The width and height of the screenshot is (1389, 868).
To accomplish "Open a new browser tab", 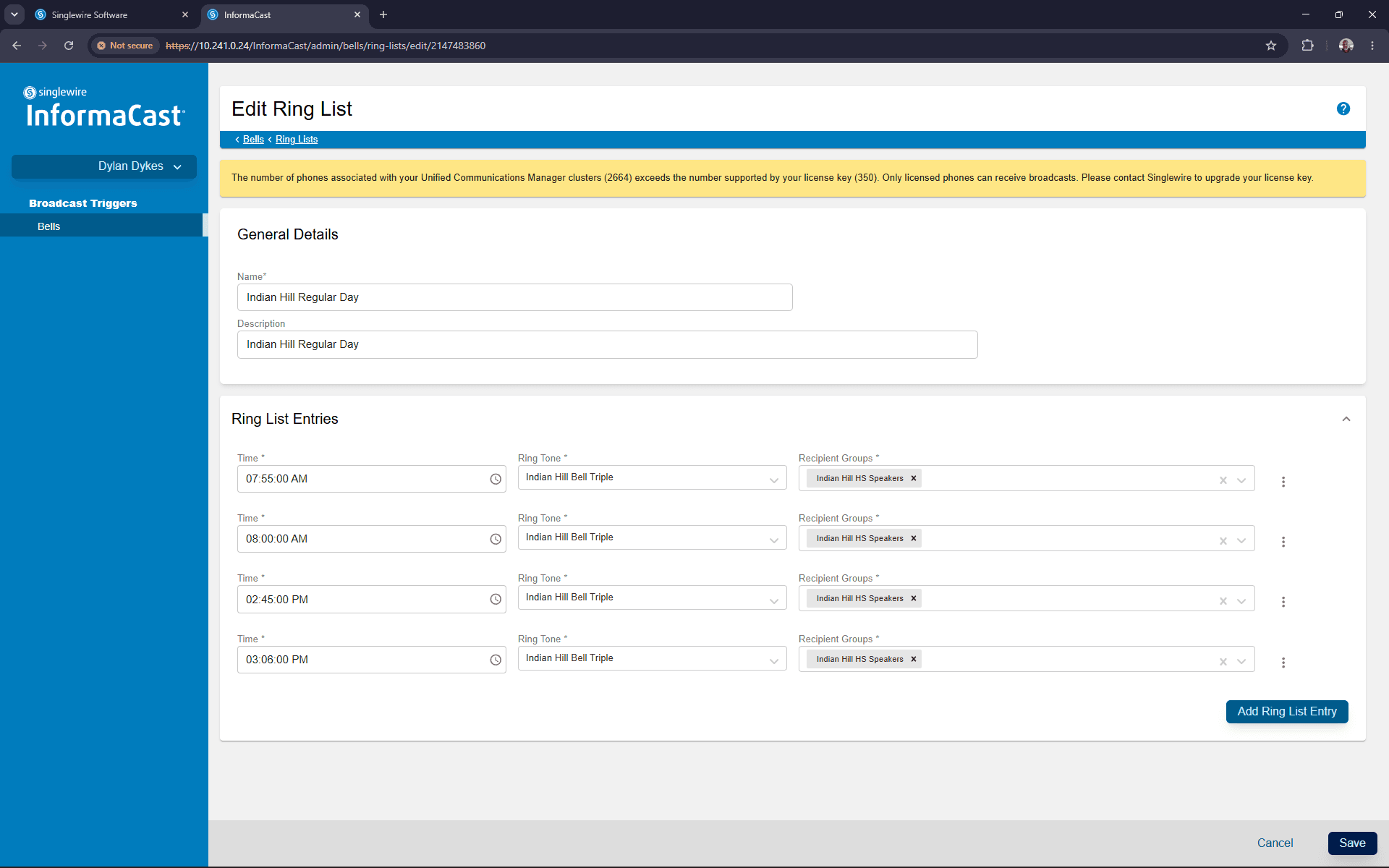I will click(383, 14).
